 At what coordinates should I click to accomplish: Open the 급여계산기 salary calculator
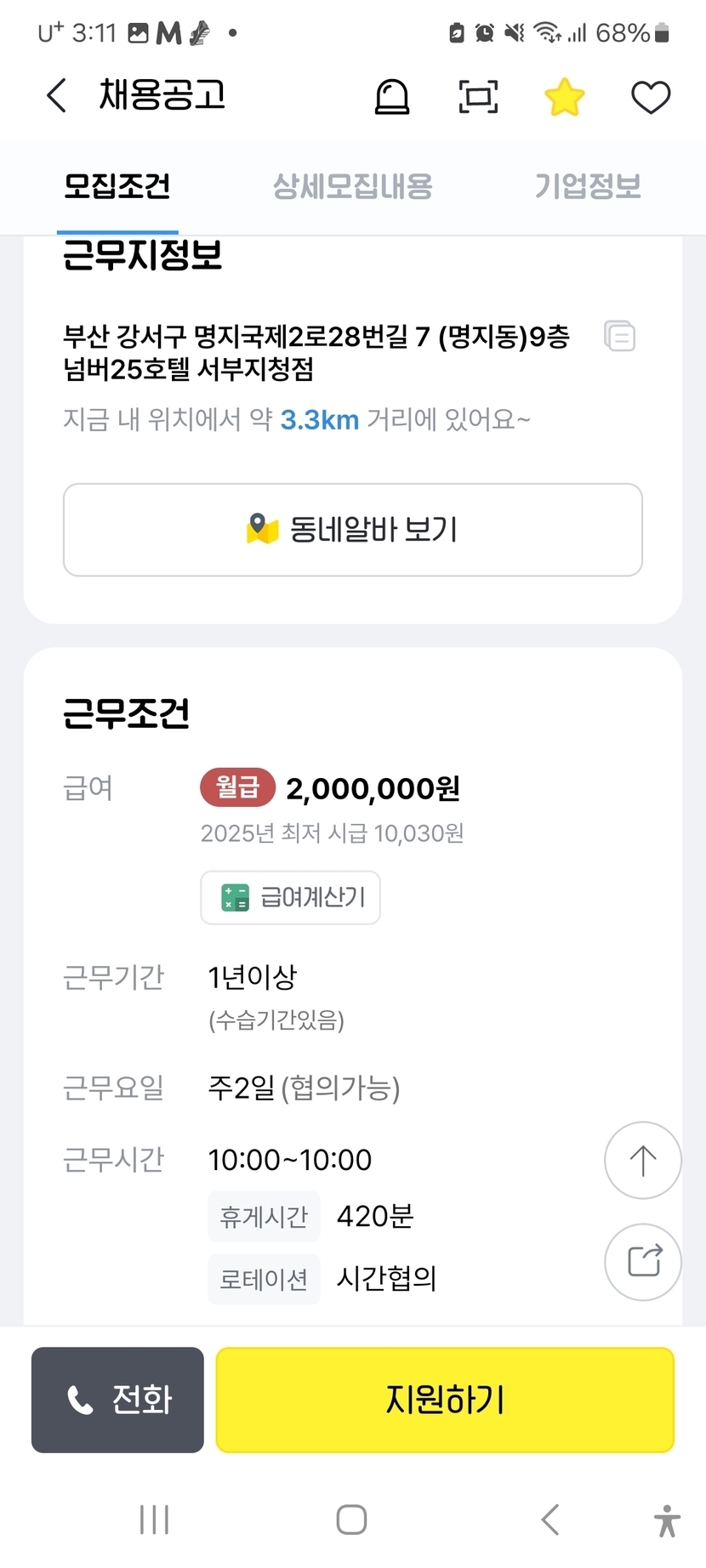click(290, 897)
